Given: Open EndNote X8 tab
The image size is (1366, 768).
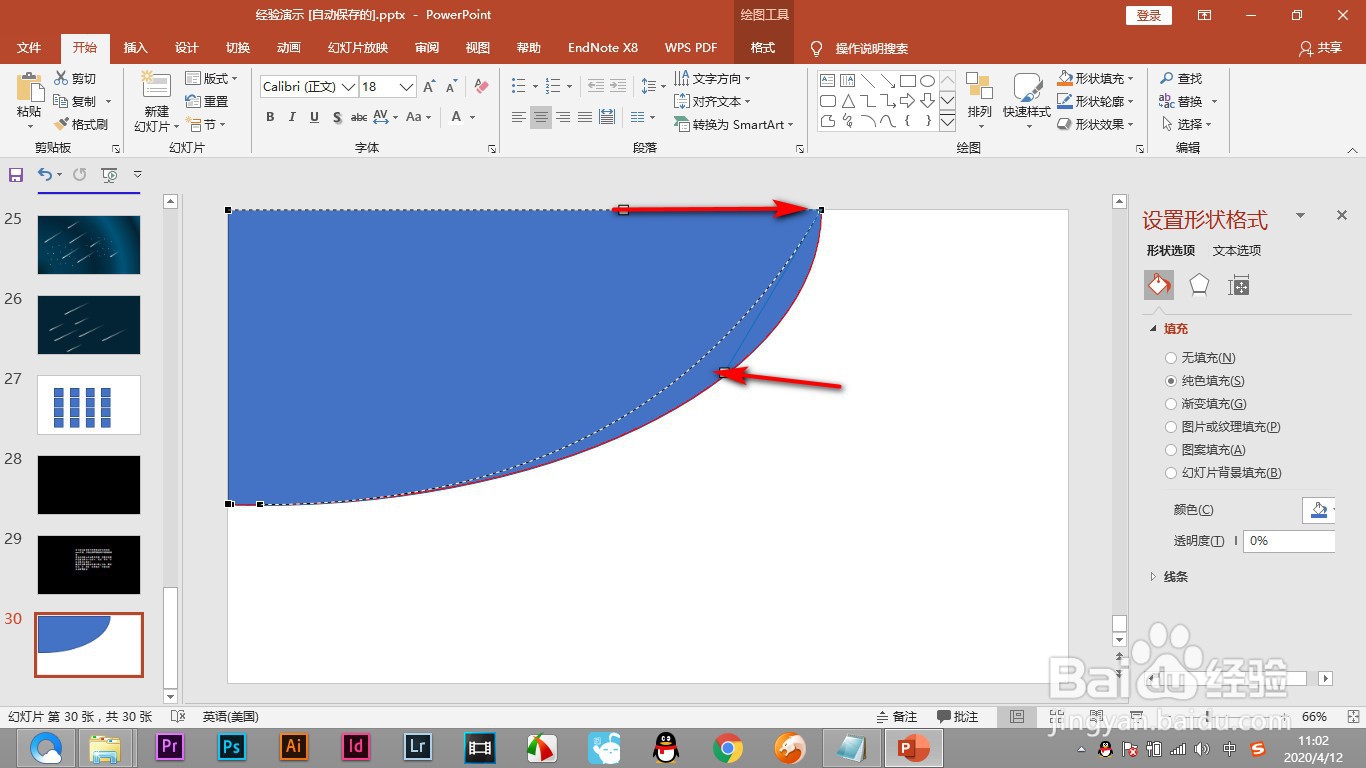Looking at the screenshot, I should click(603, 48).
